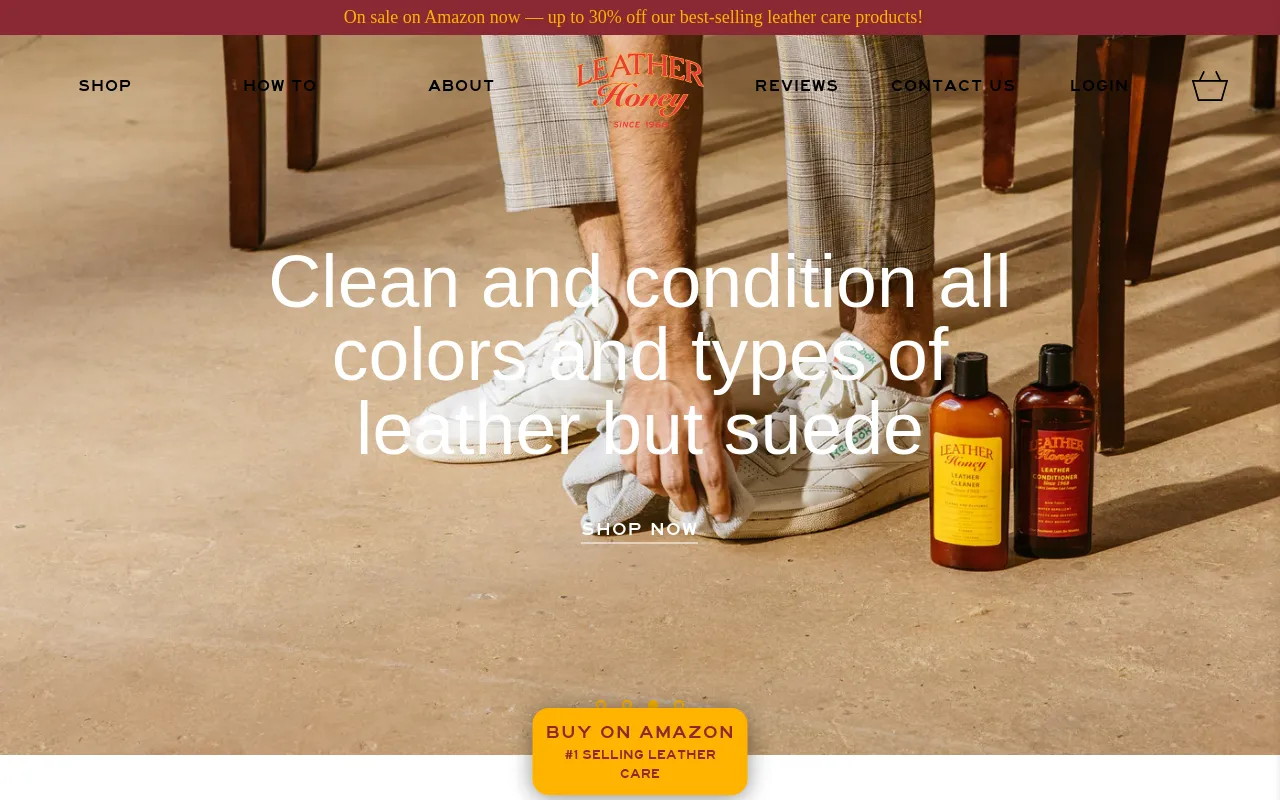Click the #1 Selling Leather Care text
This screenshot has width=1280, height=800.
(x=640, y=765)
